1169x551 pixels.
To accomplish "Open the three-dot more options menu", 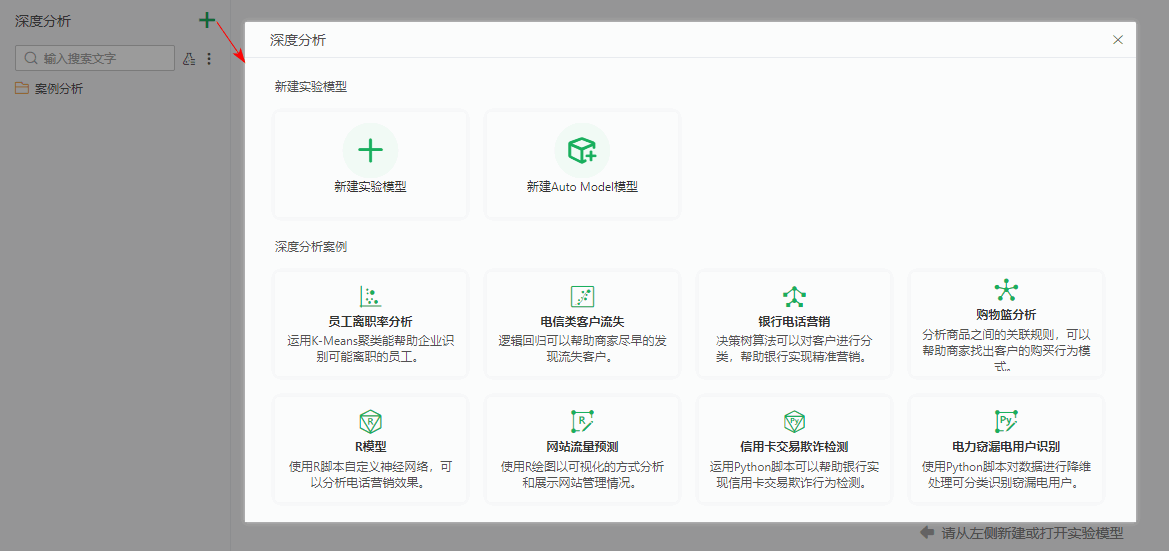I will tap(209, 59).
